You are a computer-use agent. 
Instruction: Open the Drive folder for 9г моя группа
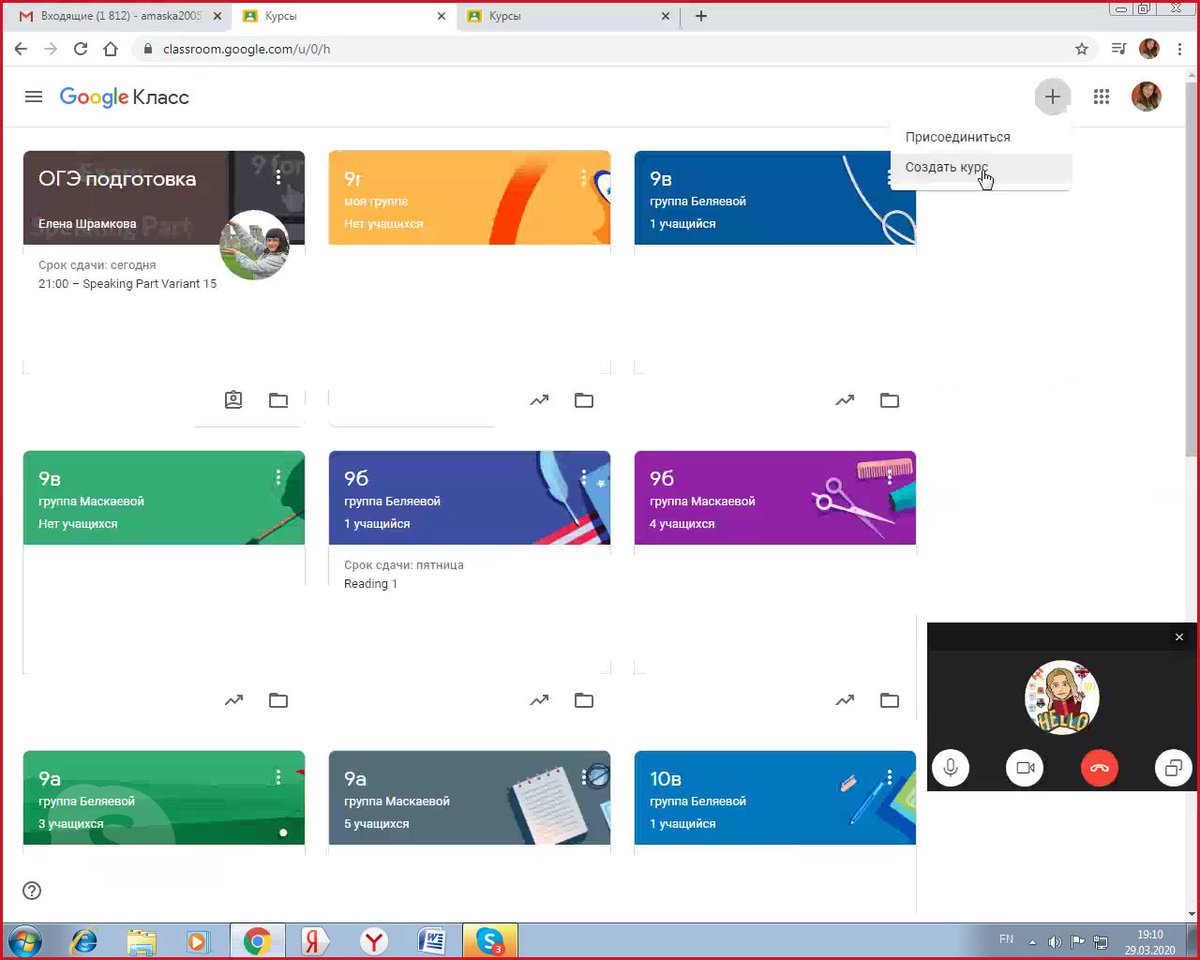coord(584,400)
